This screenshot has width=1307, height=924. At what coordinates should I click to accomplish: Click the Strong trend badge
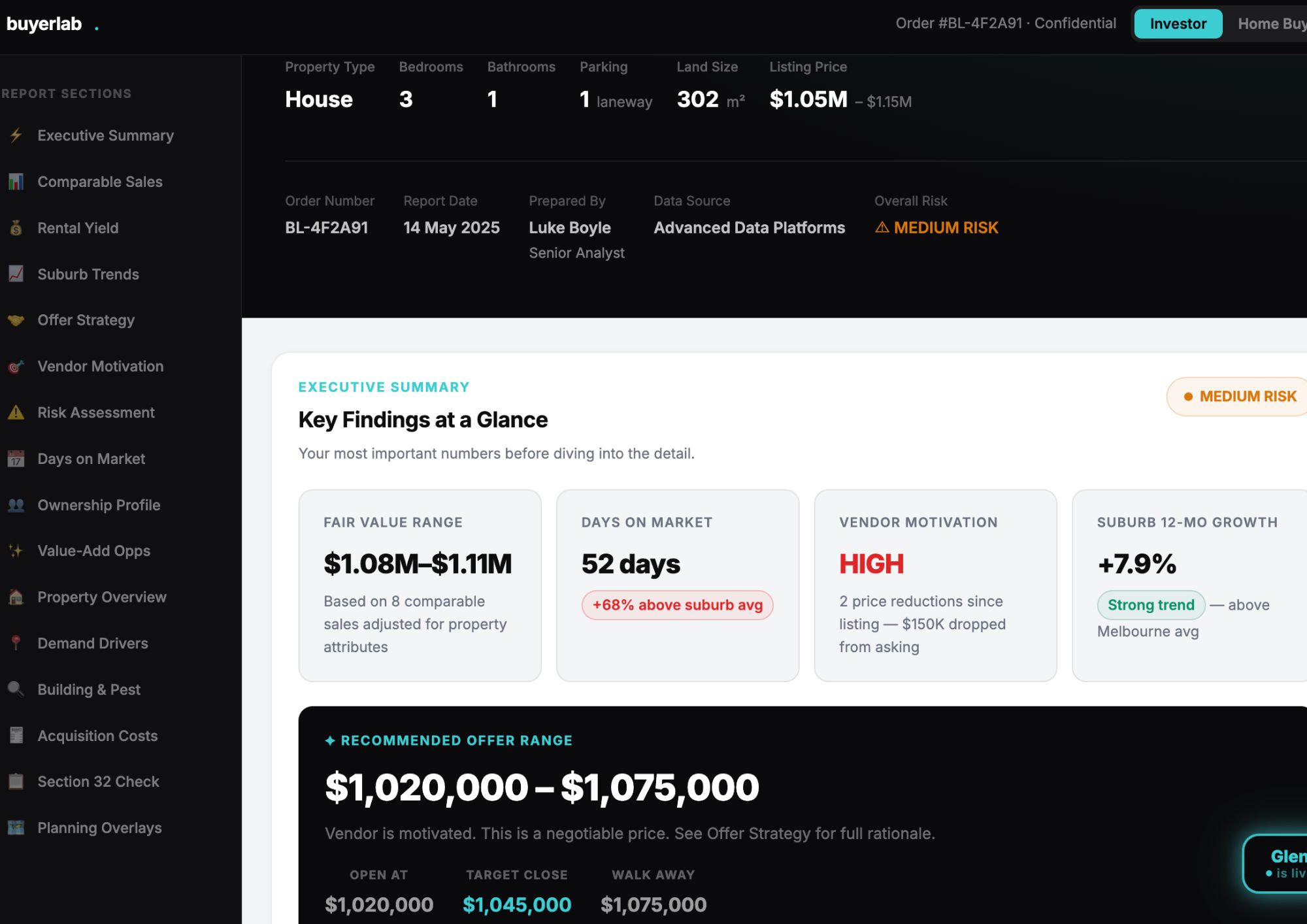[1151, 605]
